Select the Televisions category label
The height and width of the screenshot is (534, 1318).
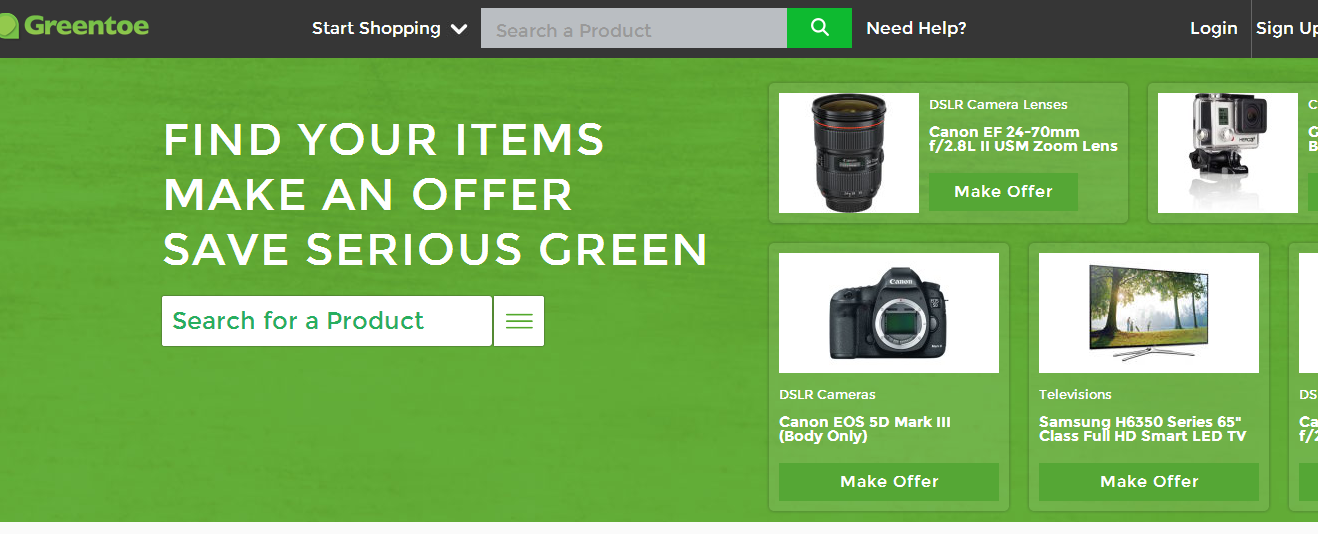(x=1075, y=395)
